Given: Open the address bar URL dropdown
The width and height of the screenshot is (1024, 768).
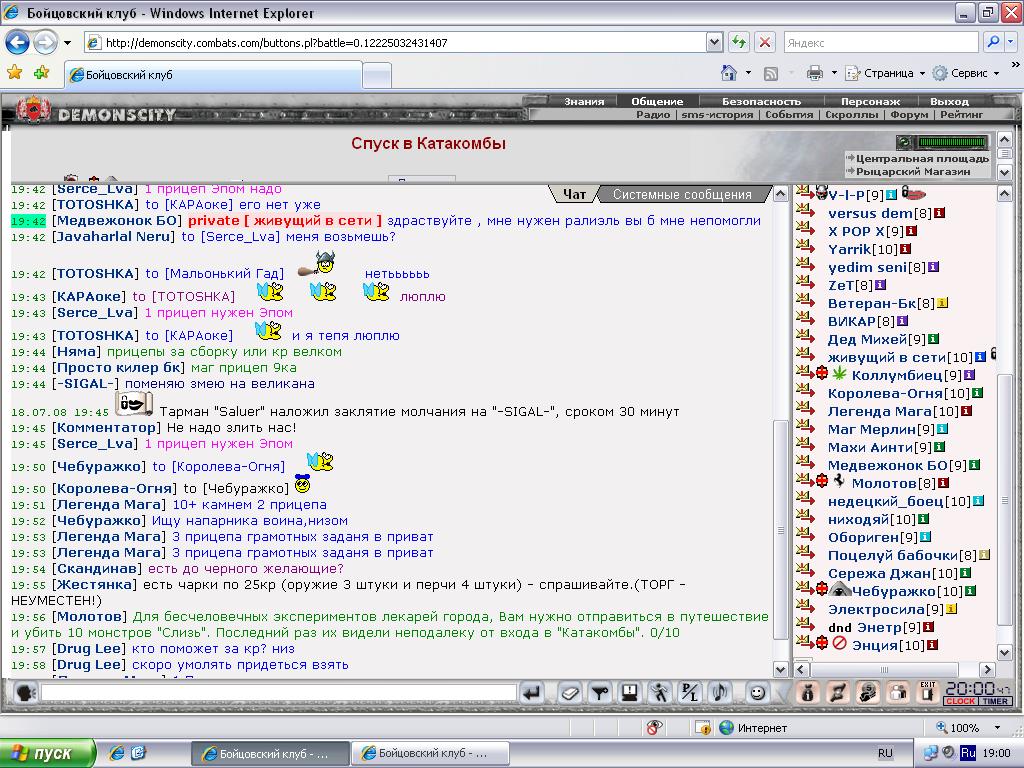Looking at the screenshot, I should click(x=714, y=42).
